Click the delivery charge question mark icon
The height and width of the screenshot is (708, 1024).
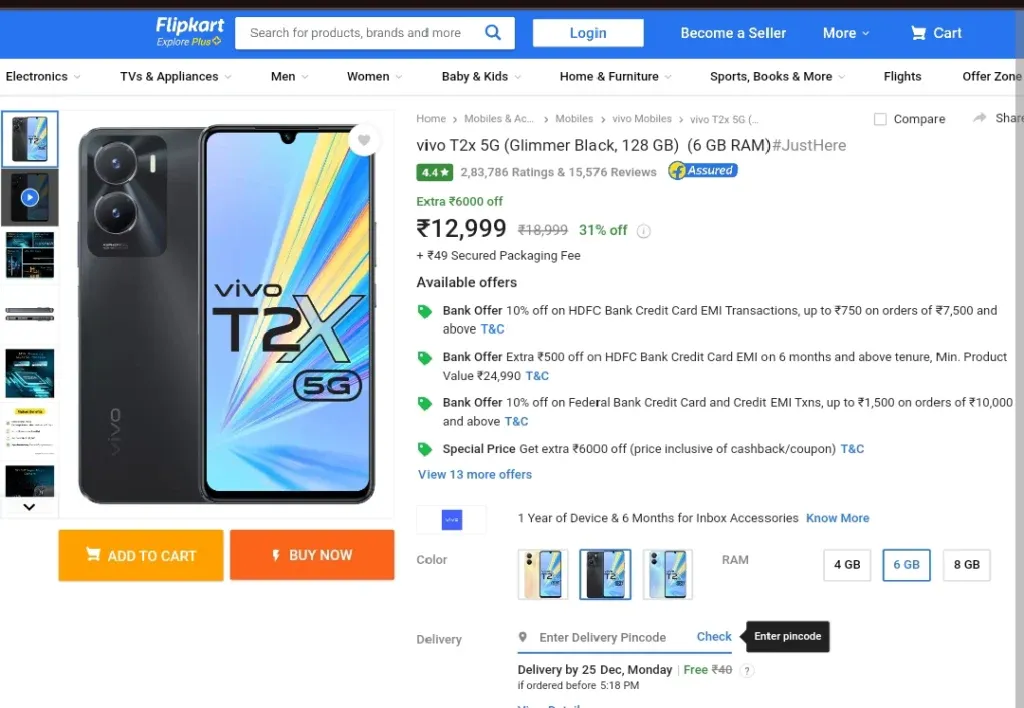[747, 671]
